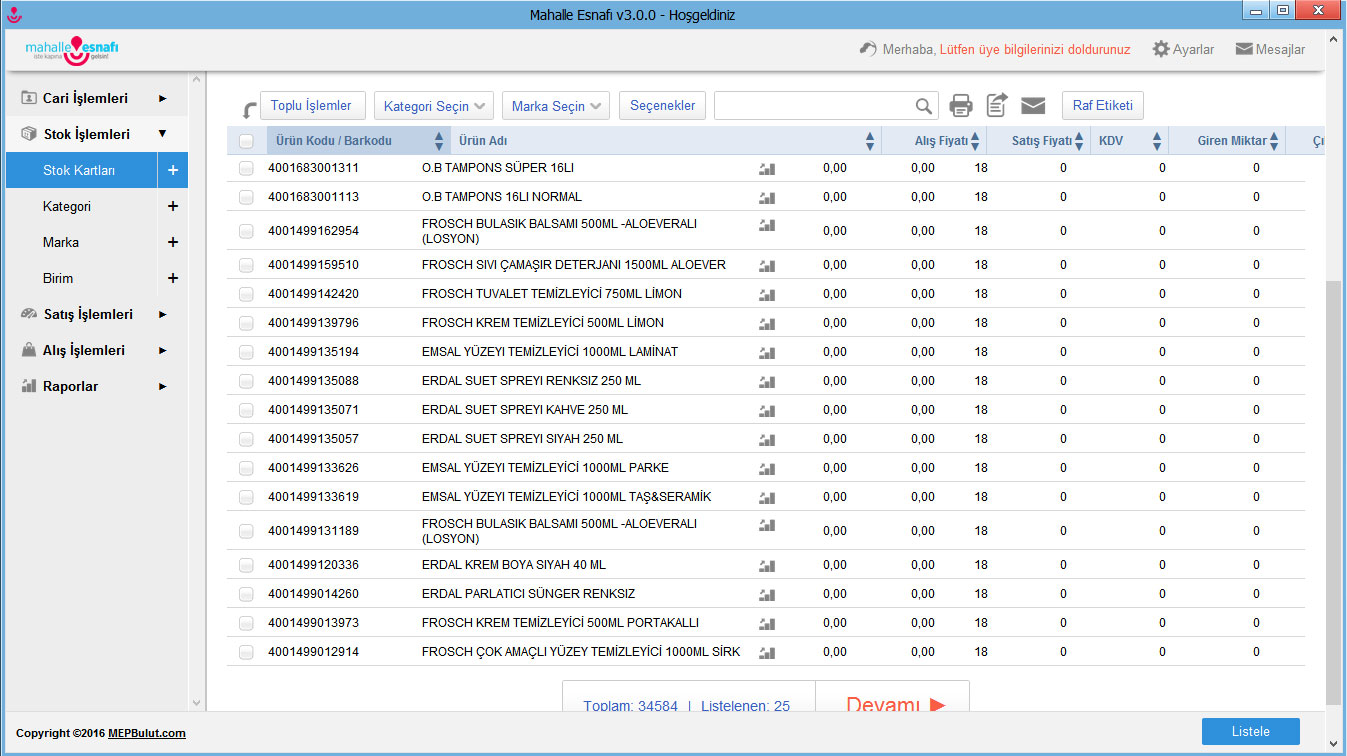Add new Stok Kartları with plus icon
The width and height of the screenshot is (1347, 756).
(x=173, y=171)
